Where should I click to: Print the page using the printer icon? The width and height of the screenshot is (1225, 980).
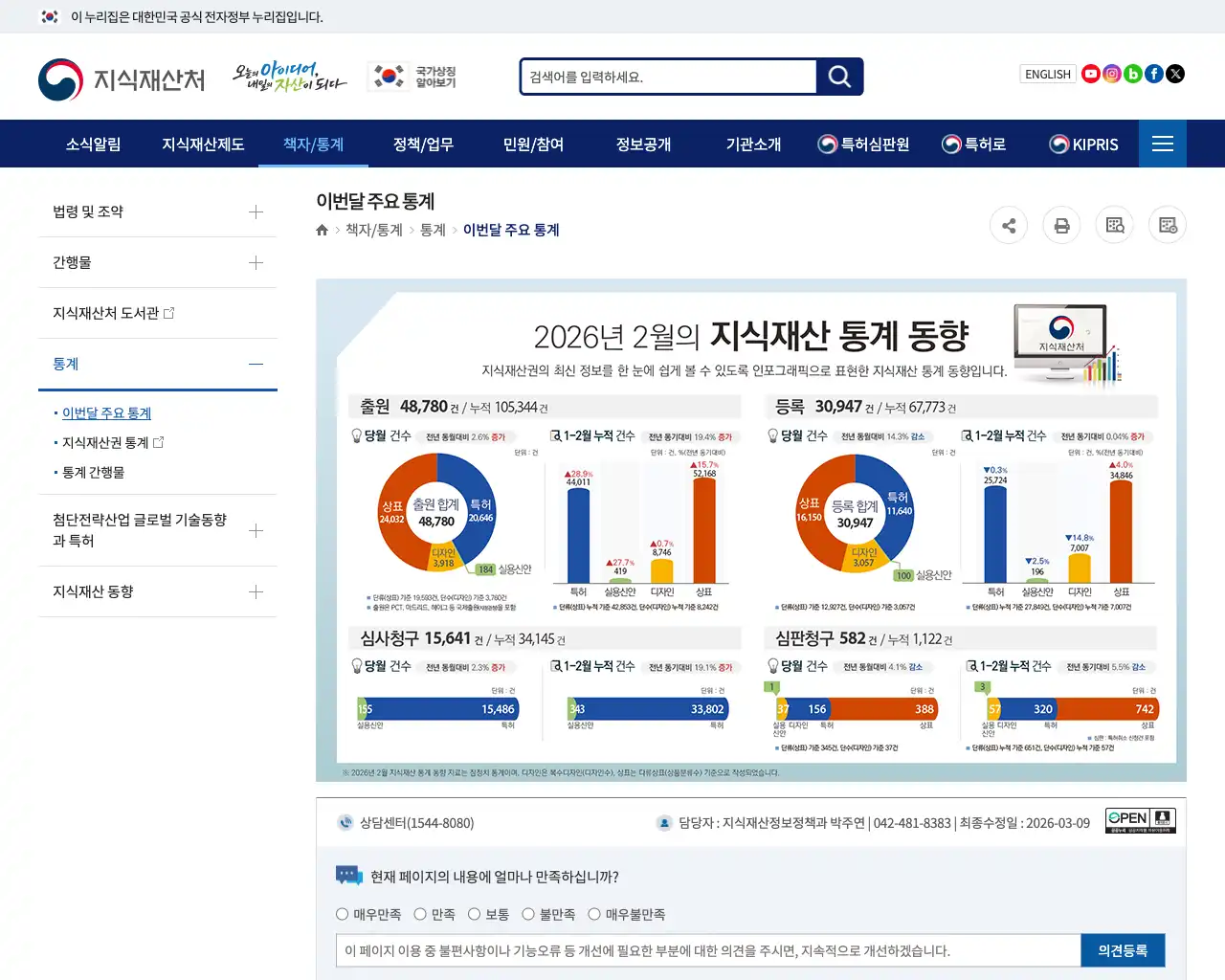click(1061, 225)
